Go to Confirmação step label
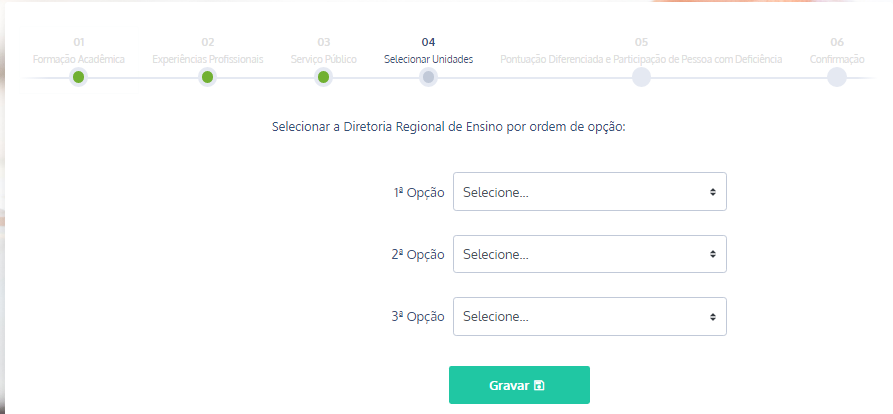The height and width of the screenshot is (414, 893). [836, 59]
